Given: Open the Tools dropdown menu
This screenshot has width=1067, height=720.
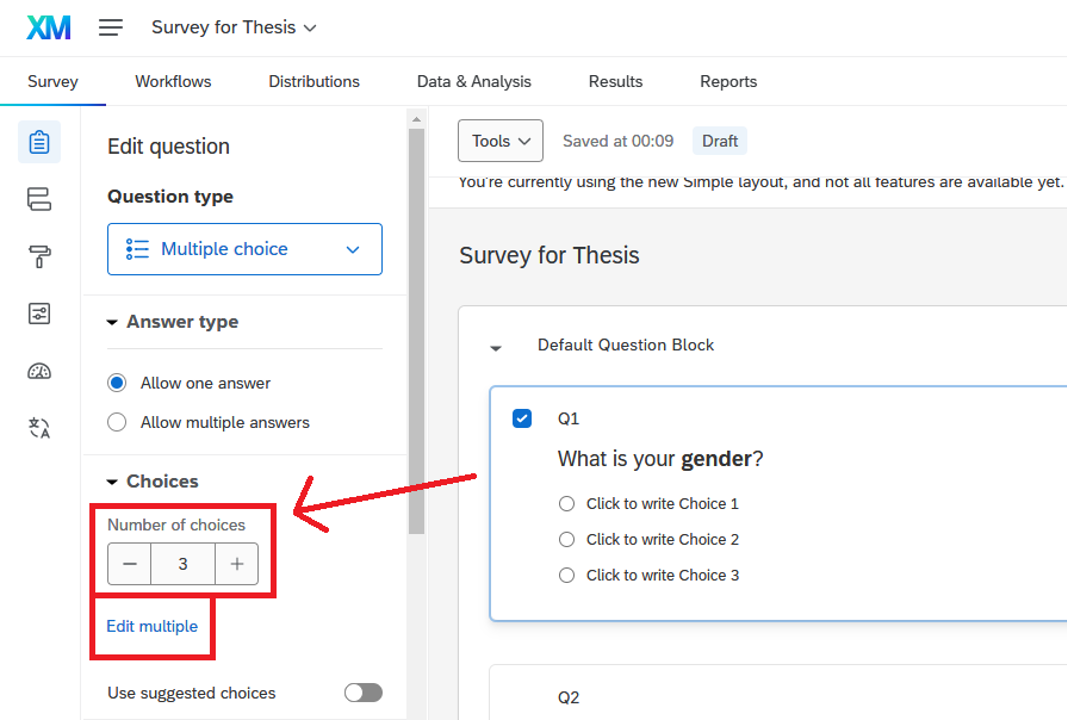Looking at the screenshot, I should (500, 141).
